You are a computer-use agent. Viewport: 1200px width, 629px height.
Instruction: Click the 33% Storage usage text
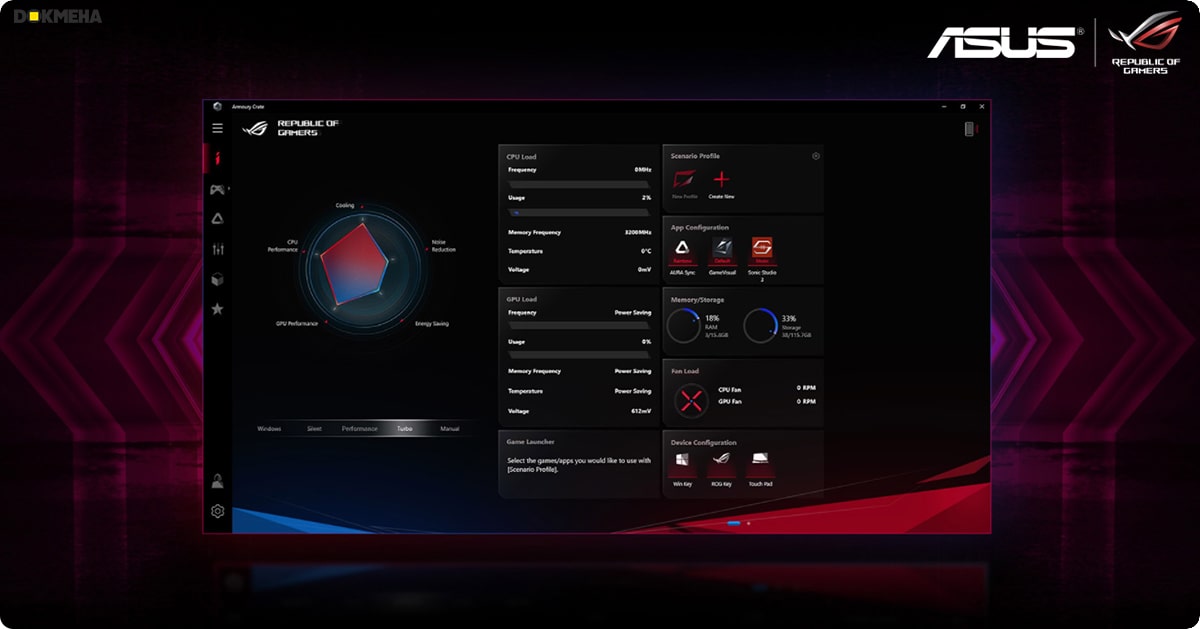coord(789,318)
